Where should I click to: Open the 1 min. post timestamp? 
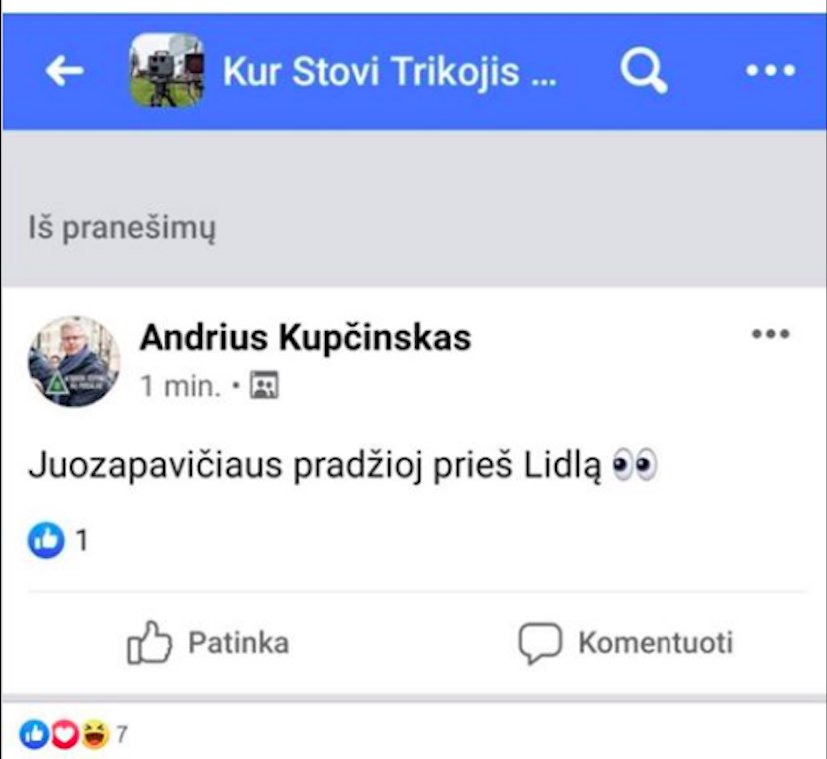(x=180, y=387)
